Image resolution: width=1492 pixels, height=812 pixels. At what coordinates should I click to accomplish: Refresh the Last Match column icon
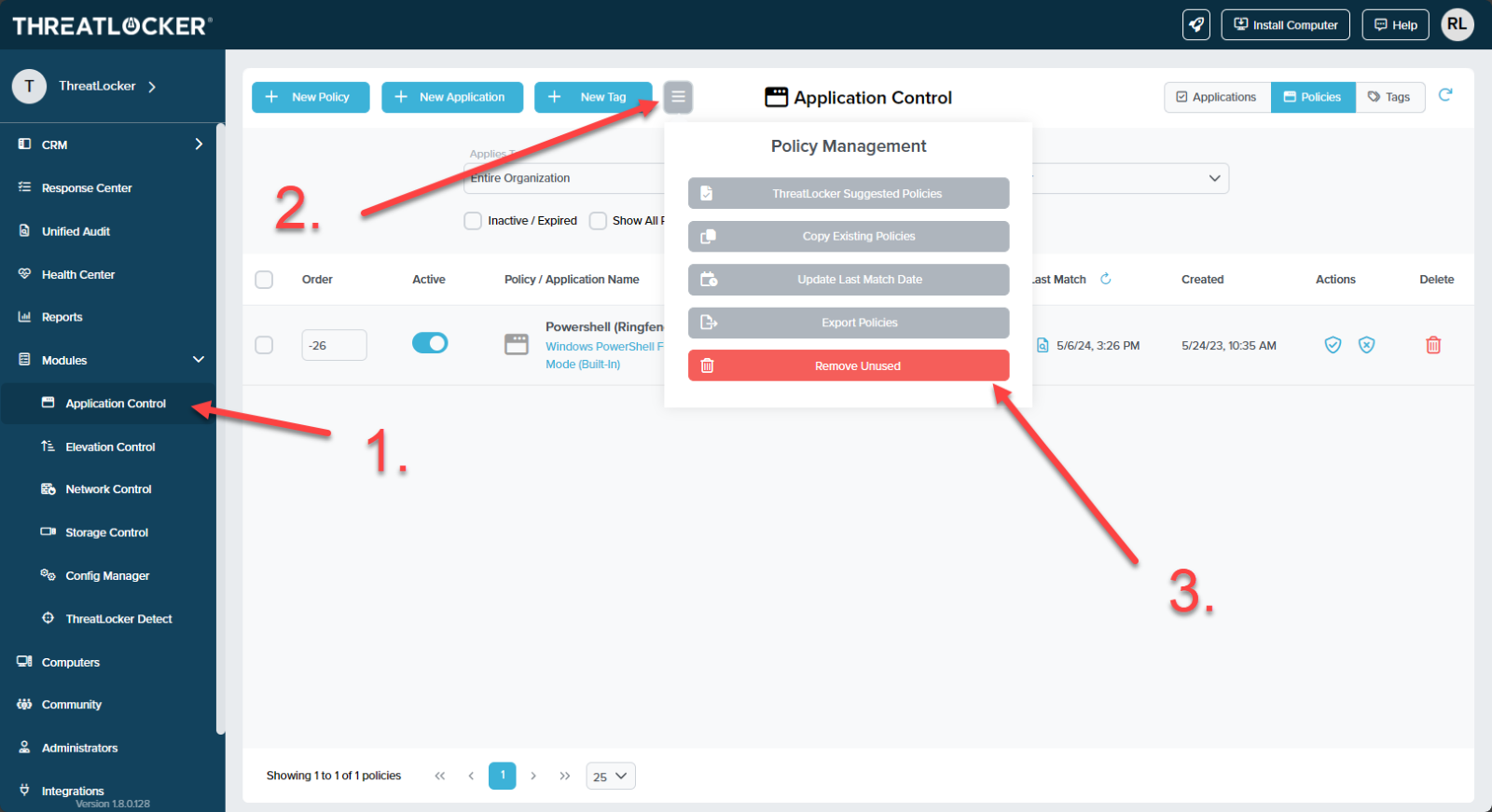(1106, 279)
